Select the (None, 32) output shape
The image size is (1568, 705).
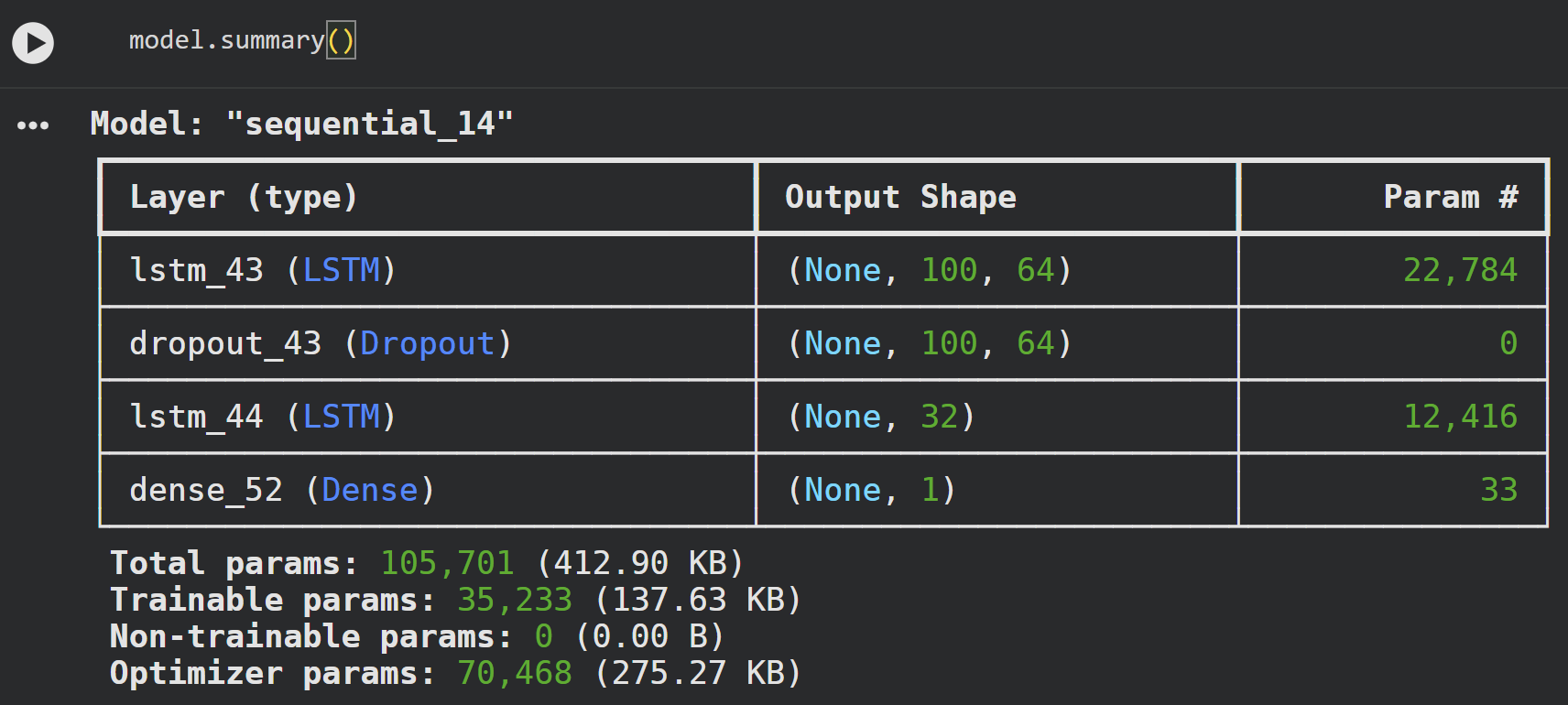pos(881,417)
